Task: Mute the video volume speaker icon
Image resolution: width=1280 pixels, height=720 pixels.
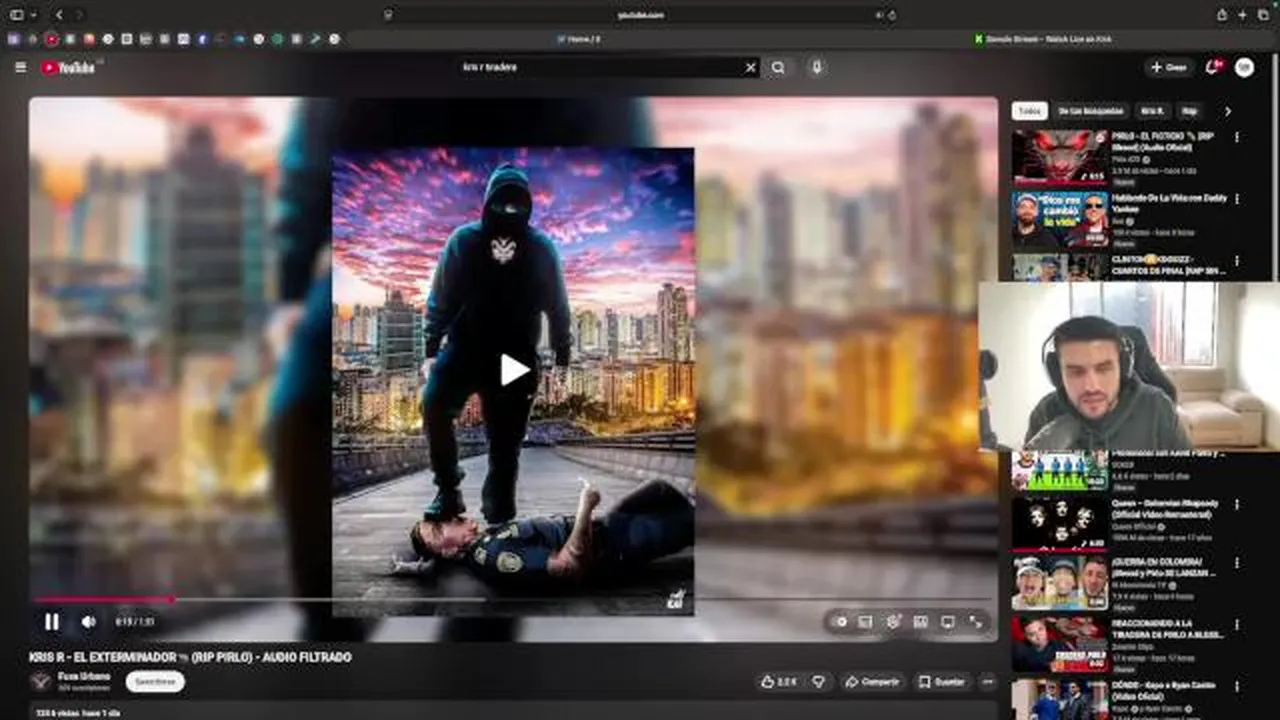Action: click(88, 621)
